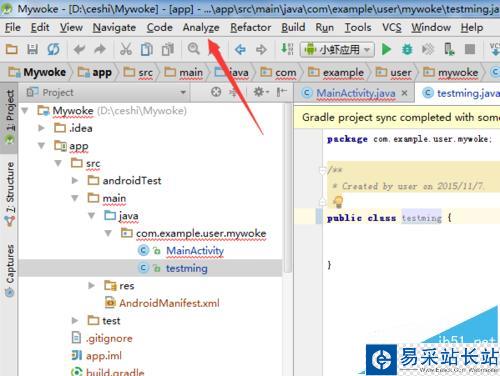500x376 pixels.
Task: Click the app breadcrumb
Action: point(95,72)
